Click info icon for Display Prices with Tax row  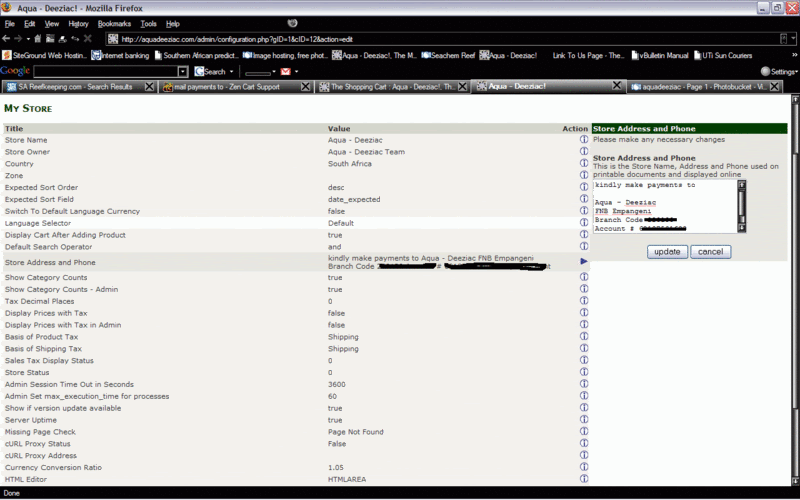pyautogui.click(x=584, y=312)
